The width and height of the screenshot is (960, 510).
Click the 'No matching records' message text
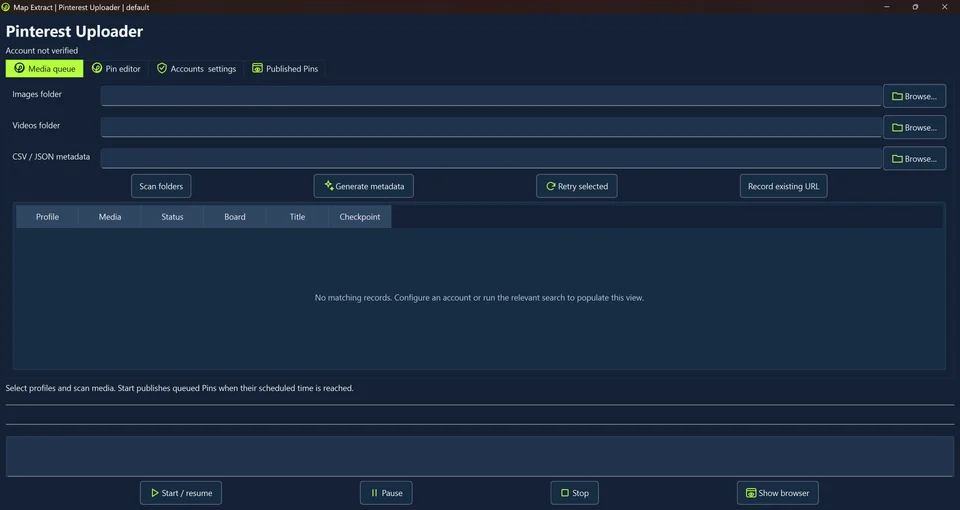[x=479, y=298]
